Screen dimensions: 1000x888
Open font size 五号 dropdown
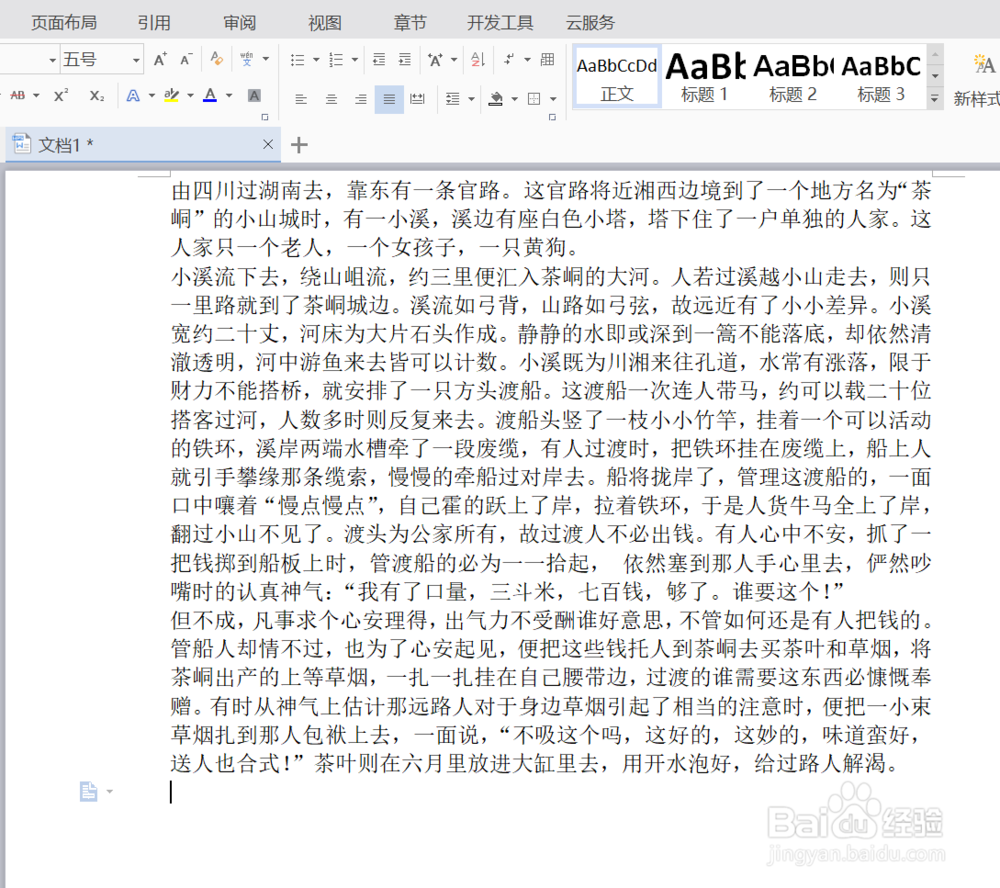136,61
